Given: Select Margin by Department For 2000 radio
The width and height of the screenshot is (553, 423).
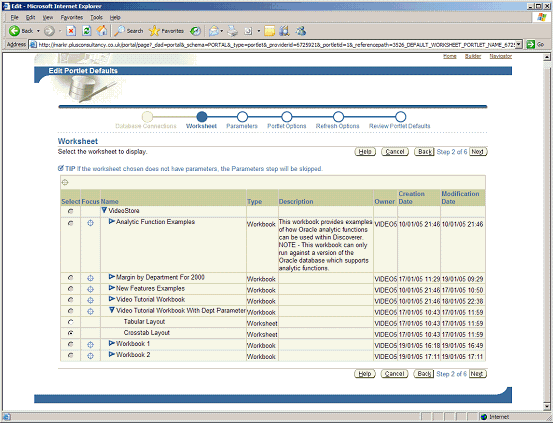Looking at the screenshot, I should tap(71, 278).
